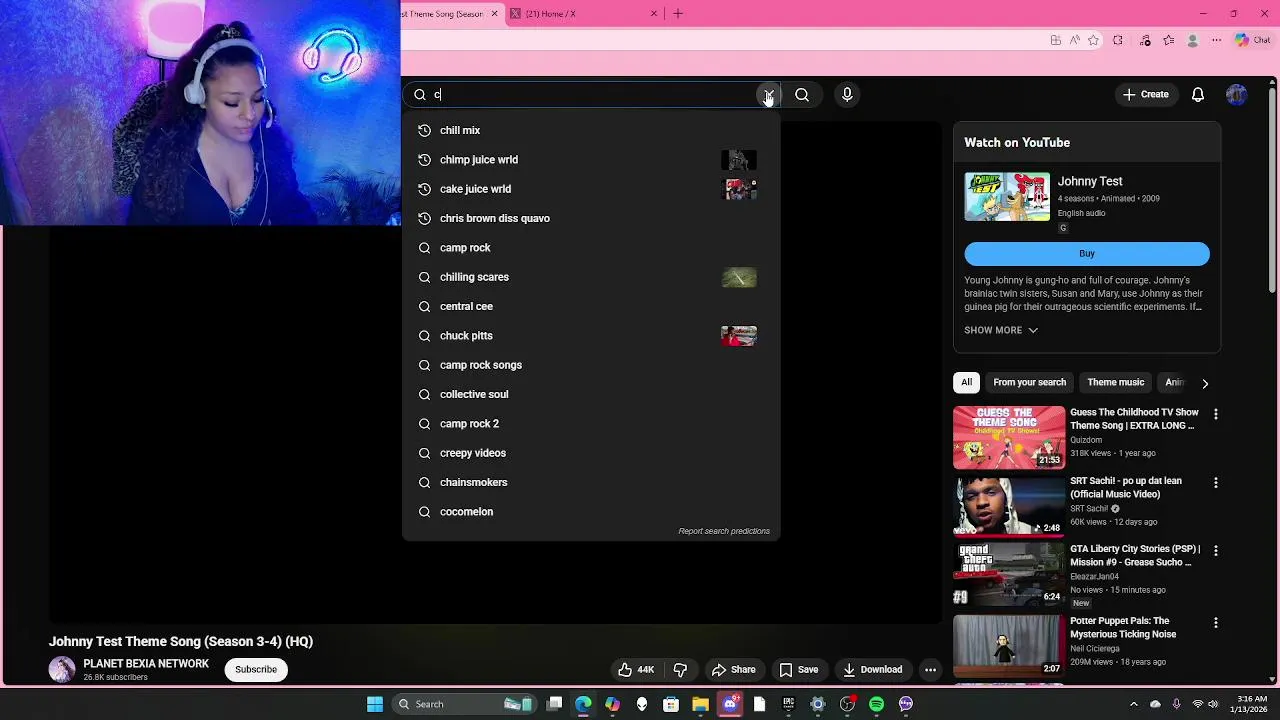Select the 'cocomelon' suggestion
Screen dimensions: 1280x720
590,512
